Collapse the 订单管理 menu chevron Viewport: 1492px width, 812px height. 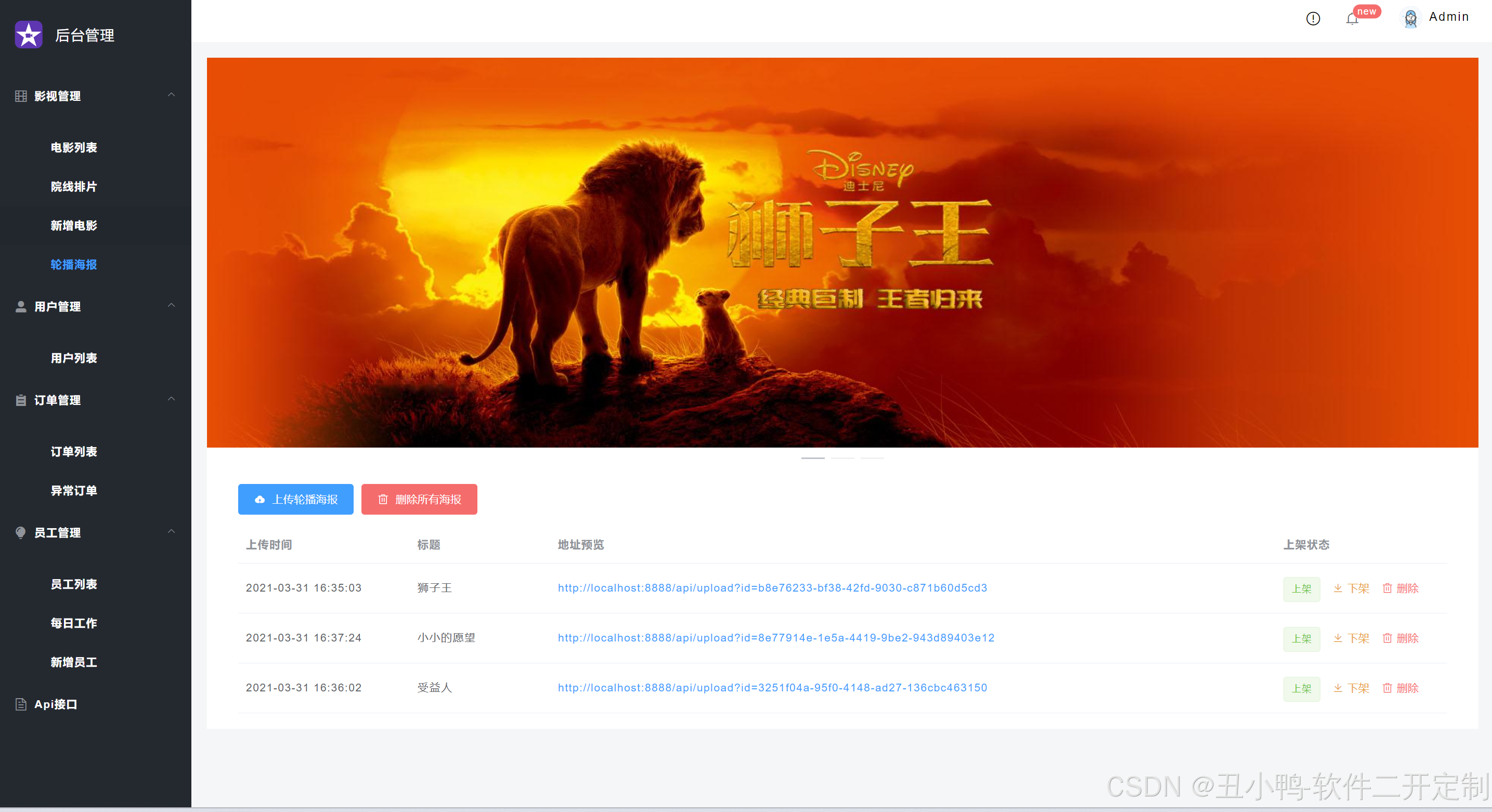click(172, 399)
